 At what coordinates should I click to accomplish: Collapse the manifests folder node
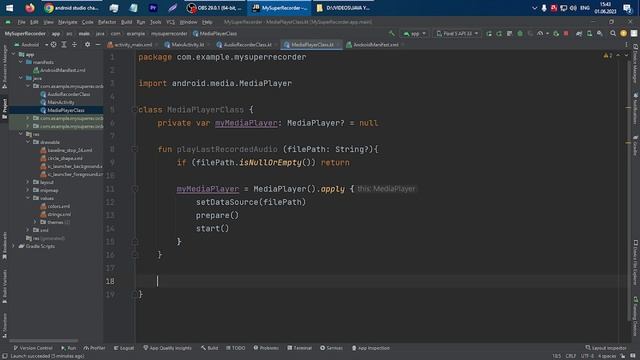[x=21, y=62]
